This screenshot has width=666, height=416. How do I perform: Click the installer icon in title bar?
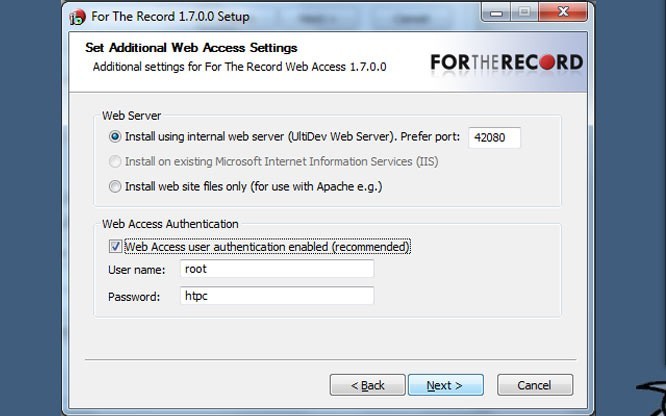pos(78,17)
